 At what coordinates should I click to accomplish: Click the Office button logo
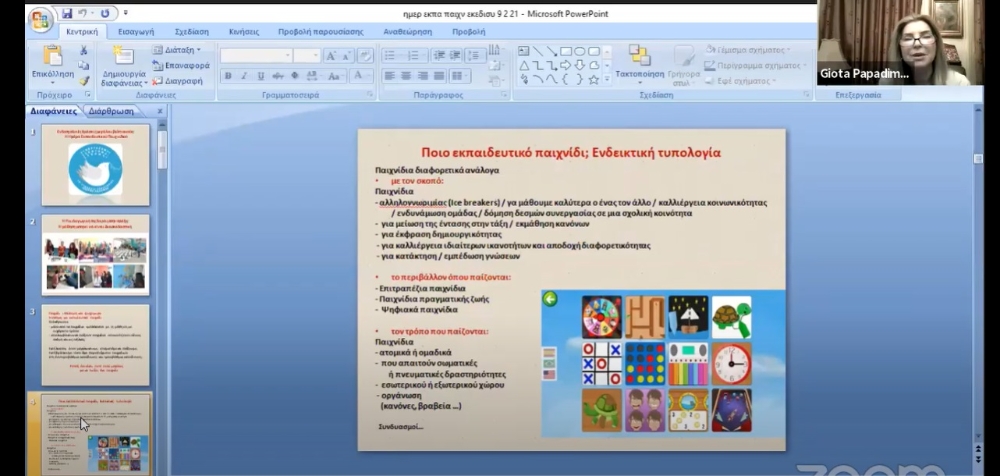click(41, 18)
